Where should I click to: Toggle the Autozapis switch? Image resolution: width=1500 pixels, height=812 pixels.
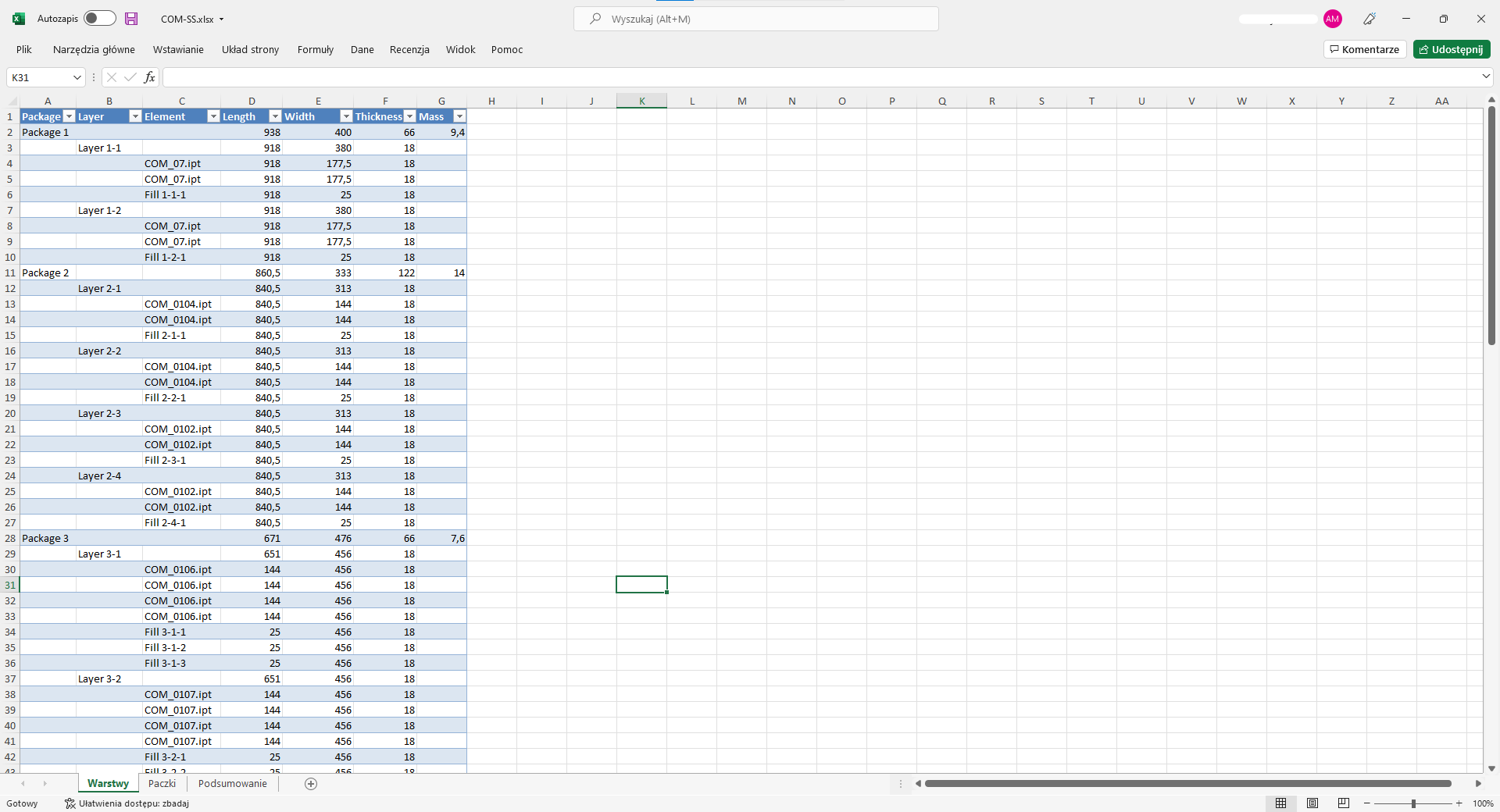coord(100,19)
